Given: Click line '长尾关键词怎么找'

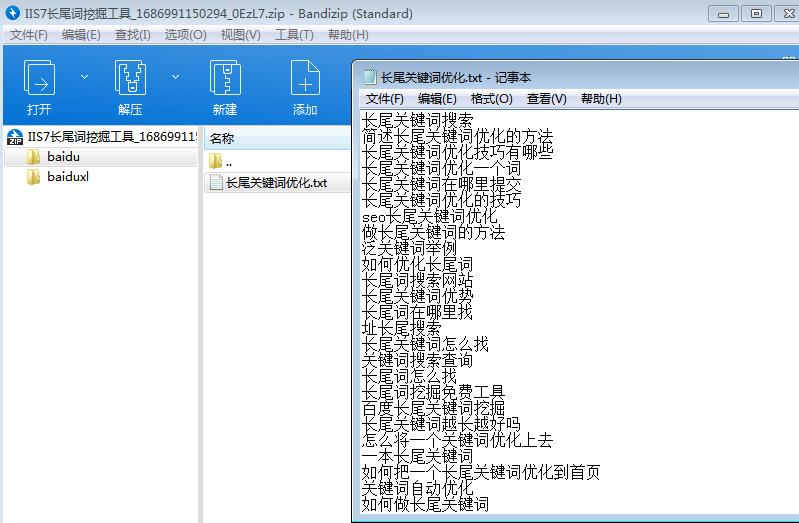Looking at the screenshot, I should click(x=425, y=344).
